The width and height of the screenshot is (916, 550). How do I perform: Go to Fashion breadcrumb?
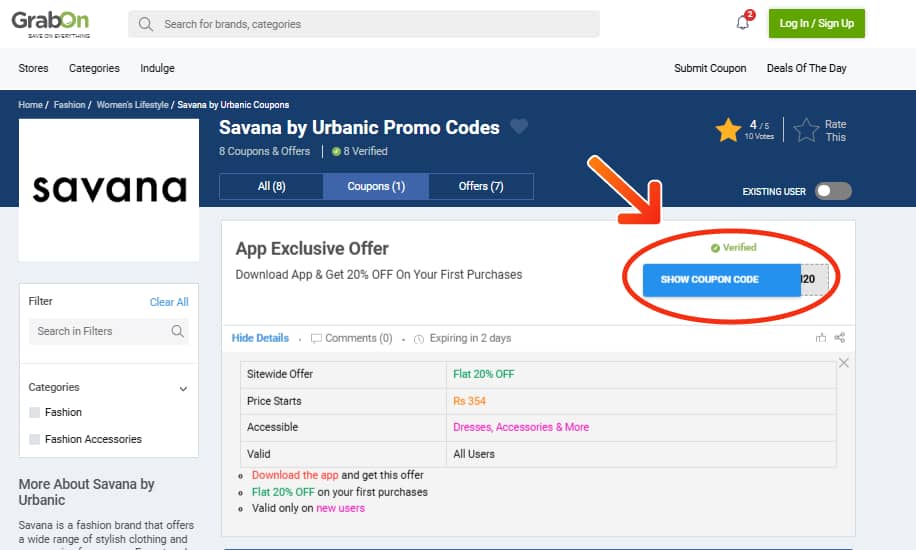(70, 105)
